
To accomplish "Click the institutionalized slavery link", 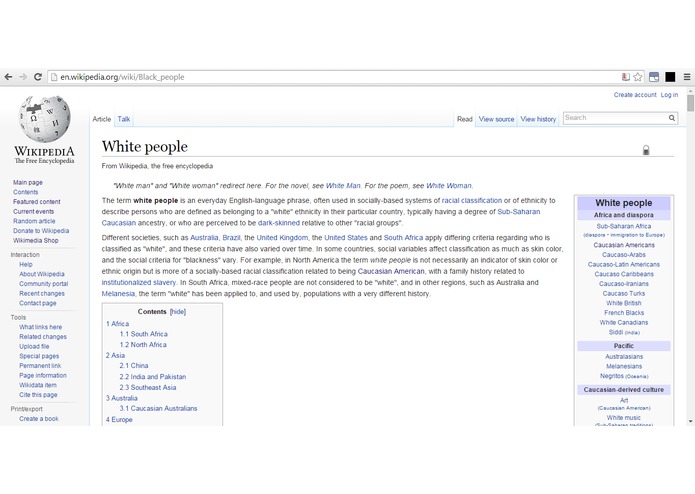I will point(139,283).
